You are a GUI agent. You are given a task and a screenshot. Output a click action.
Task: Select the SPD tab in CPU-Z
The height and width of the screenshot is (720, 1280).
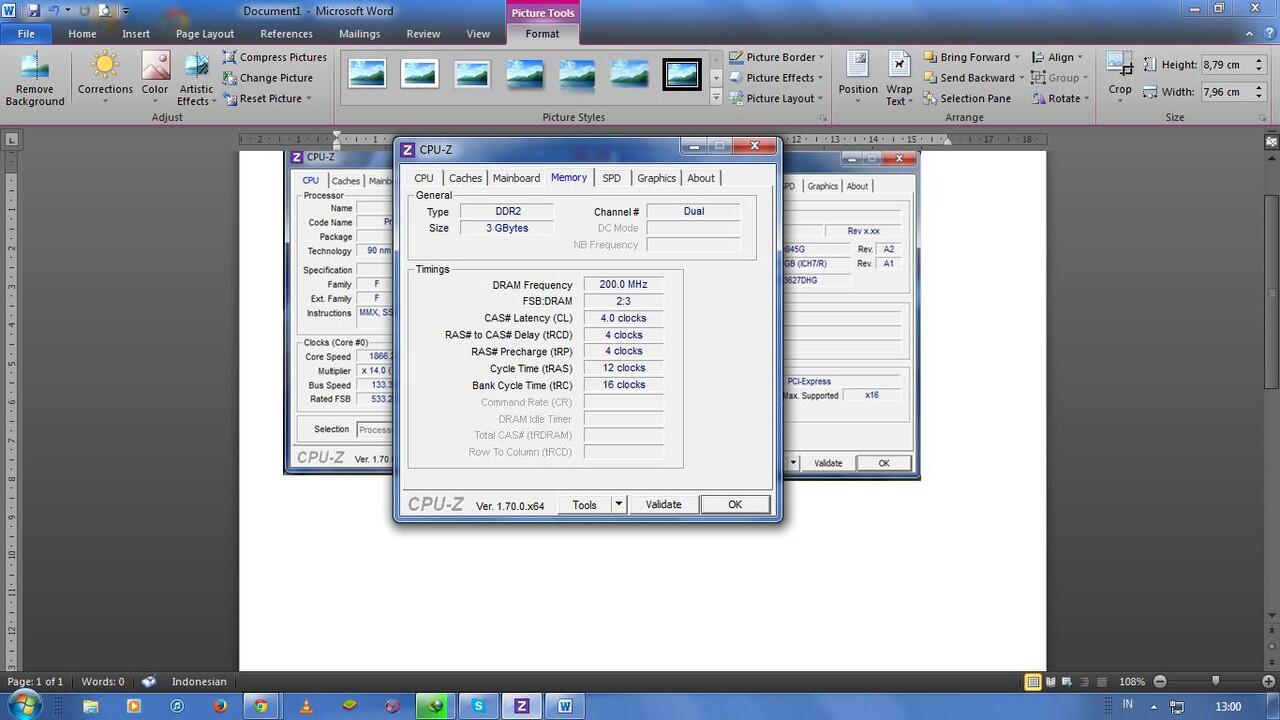[611, 178]
